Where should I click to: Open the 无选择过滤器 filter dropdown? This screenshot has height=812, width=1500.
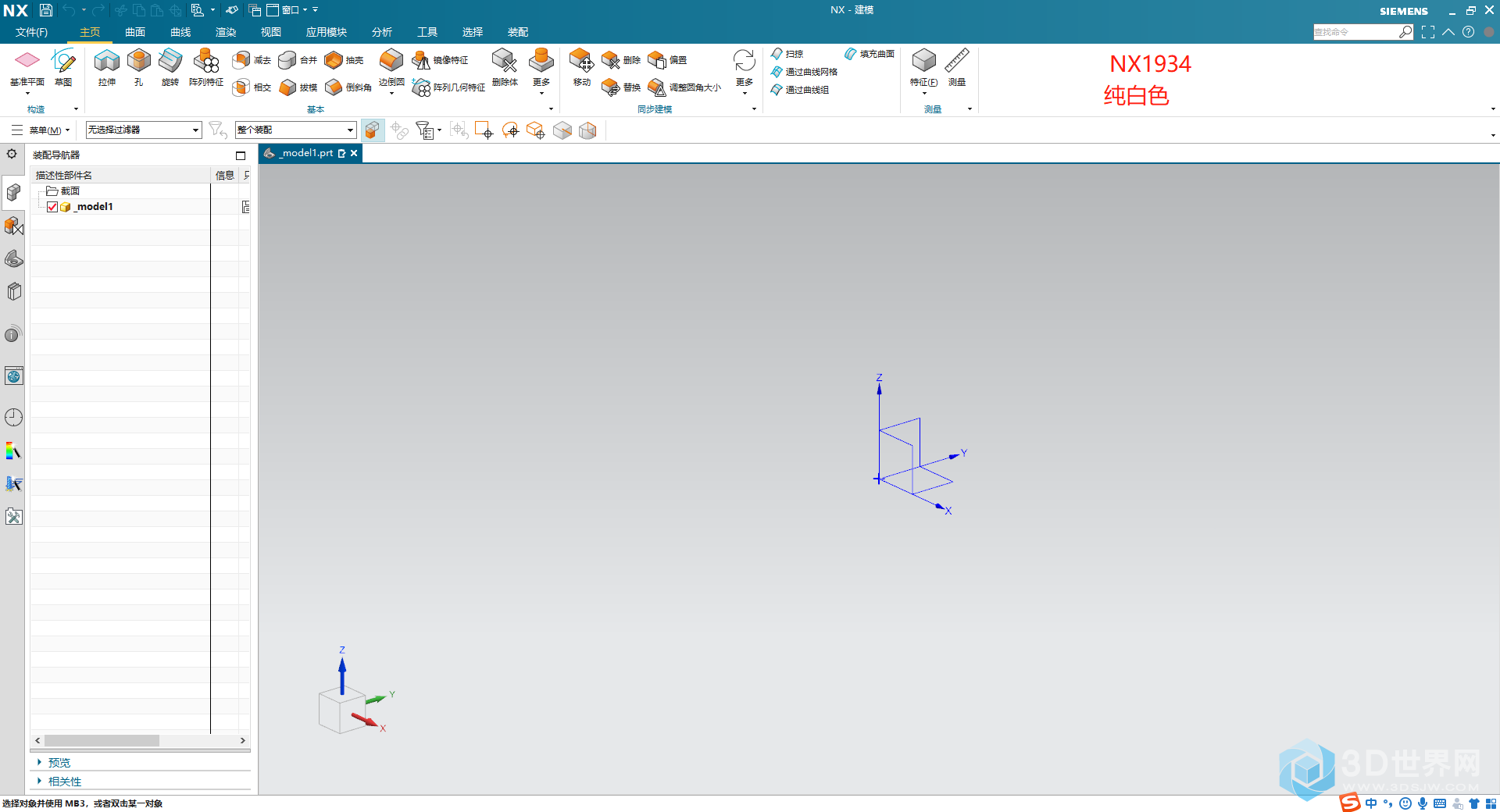click(x=144, y=130)
